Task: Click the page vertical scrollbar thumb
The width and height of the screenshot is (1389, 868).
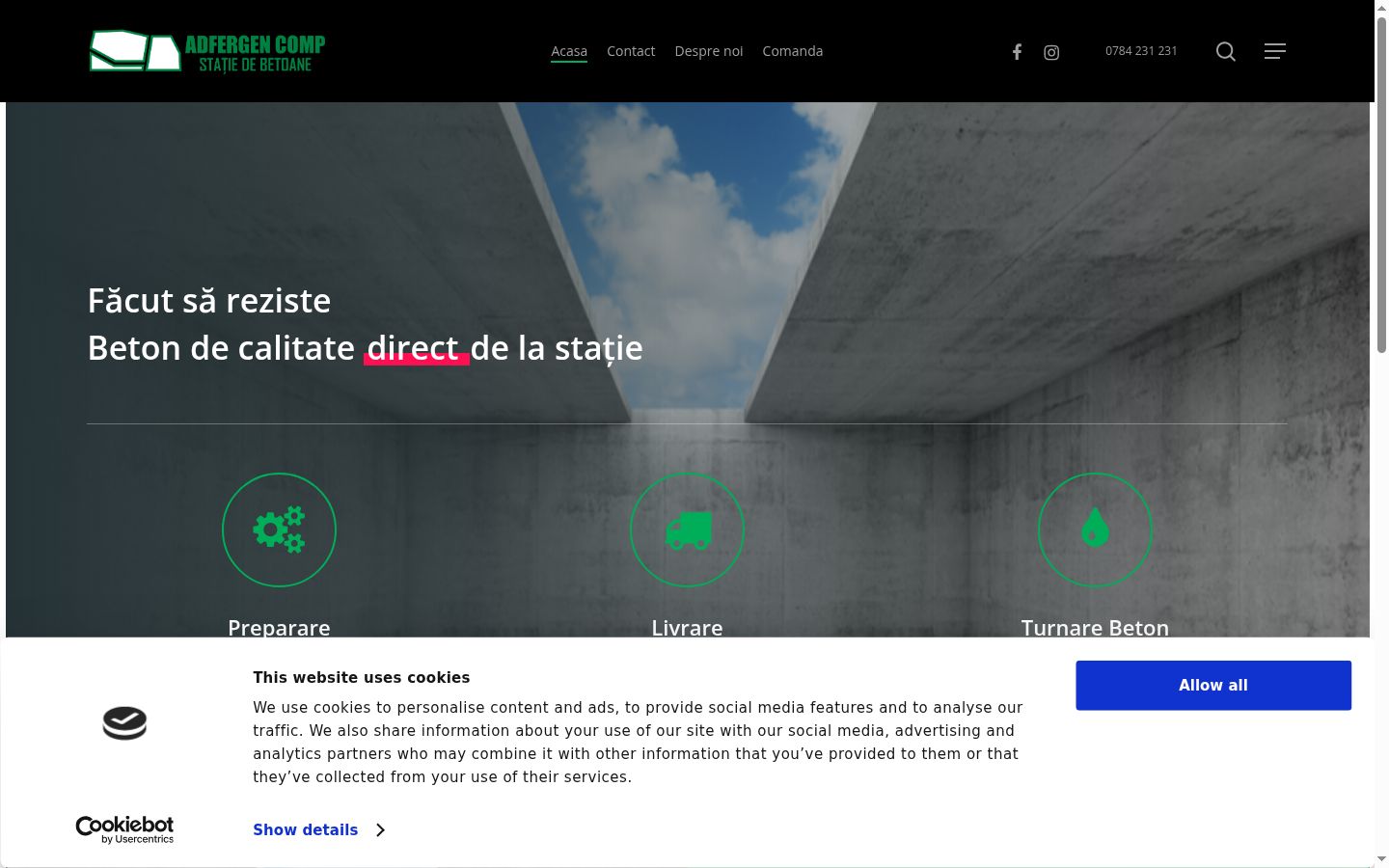Action: (1381, 184)
